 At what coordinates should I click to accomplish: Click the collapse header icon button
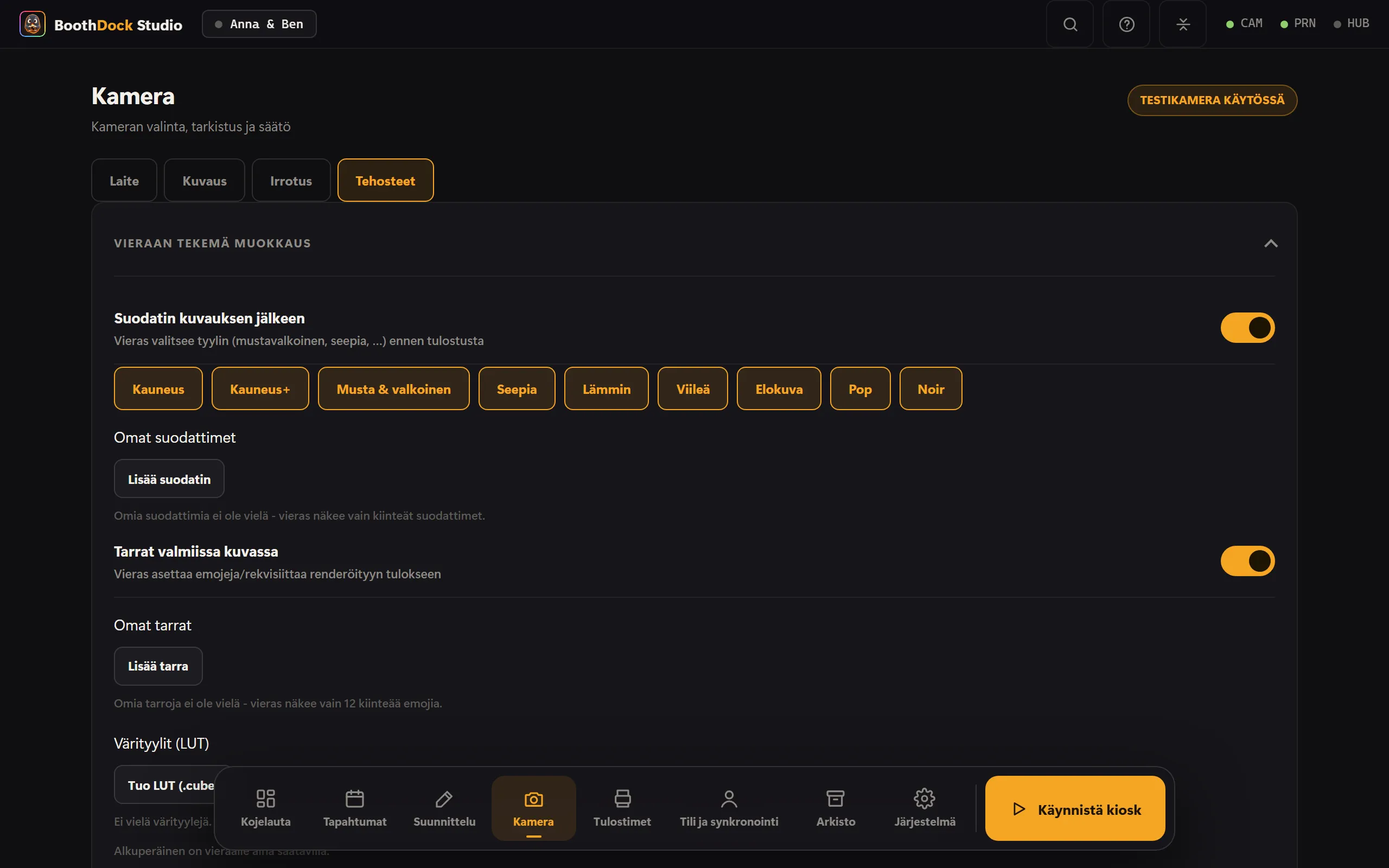pos(1182,24)
